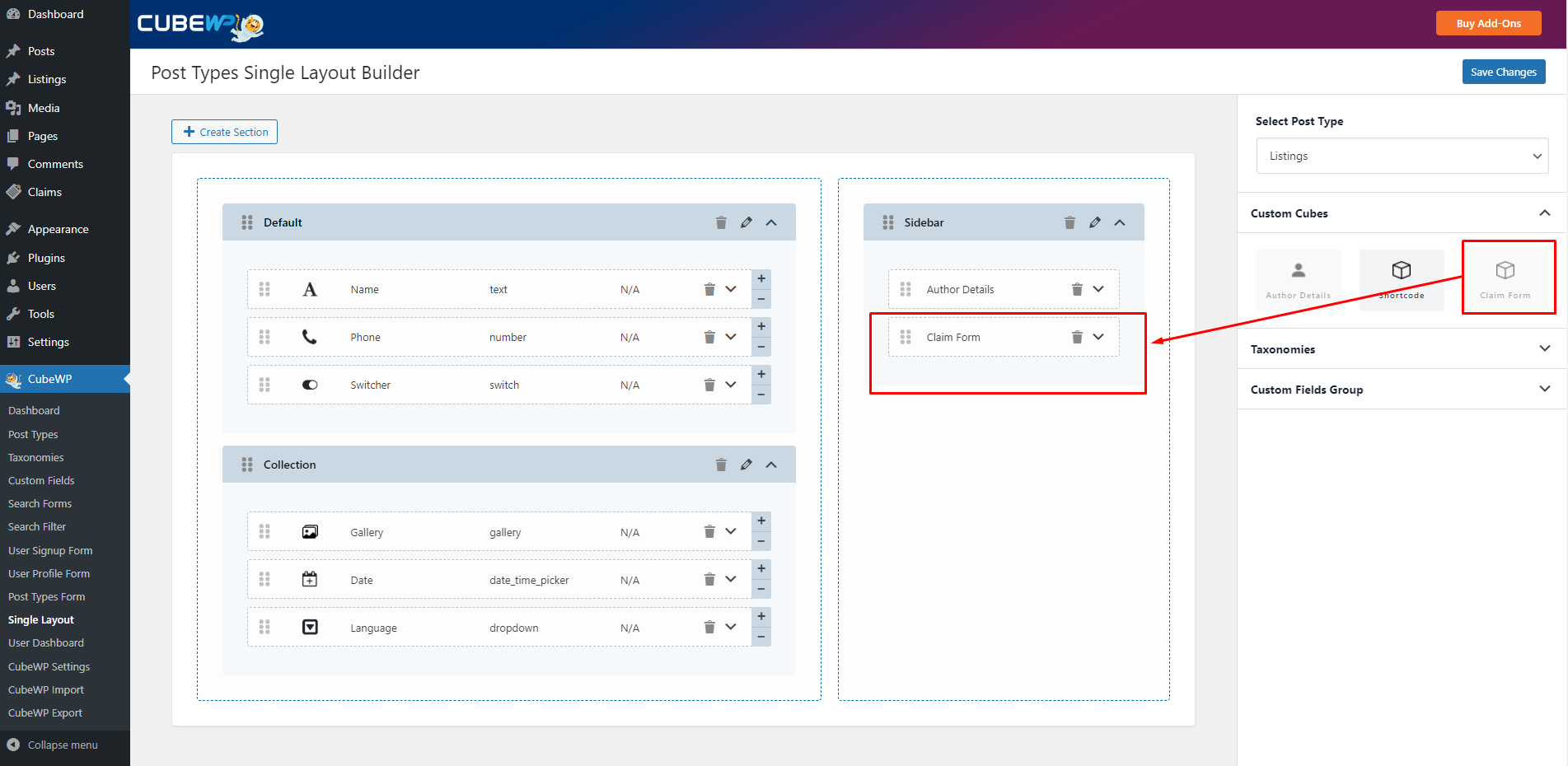
Task: Remove the Date field row
Action: [709, 580]
